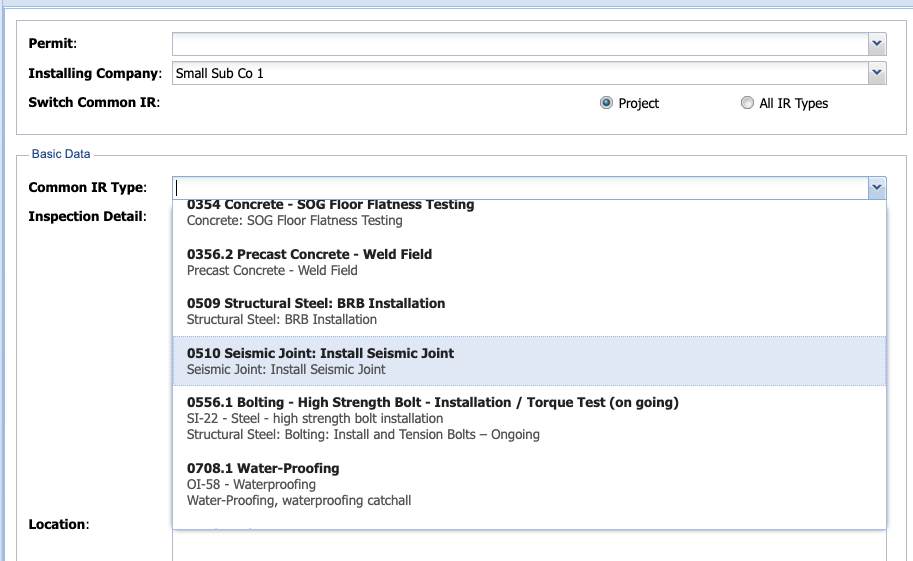Click the Switch Common IR label

[94, 103]
